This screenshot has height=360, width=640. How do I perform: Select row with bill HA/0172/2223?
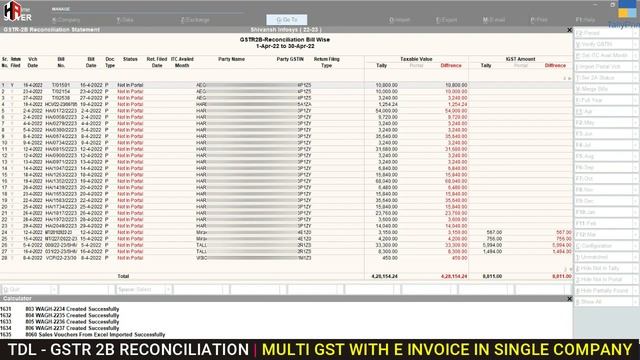pos(286,111)
